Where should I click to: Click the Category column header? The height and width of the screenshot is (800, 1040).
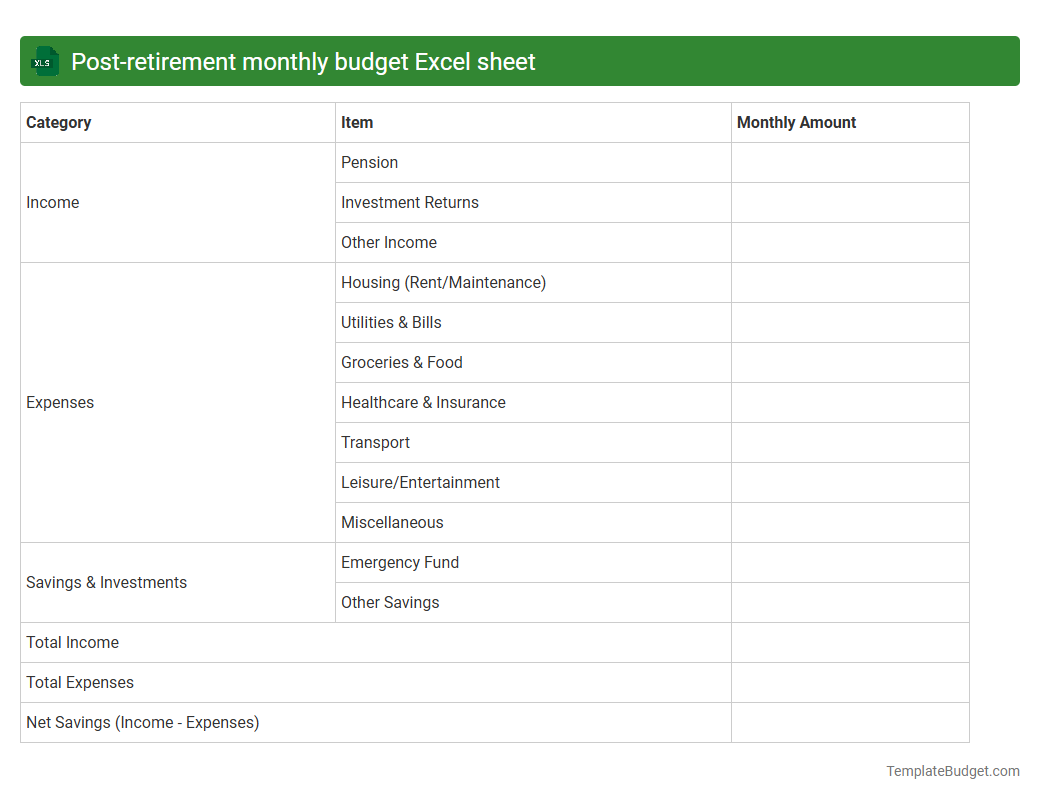pyautogui.click(x=59, y=122)
